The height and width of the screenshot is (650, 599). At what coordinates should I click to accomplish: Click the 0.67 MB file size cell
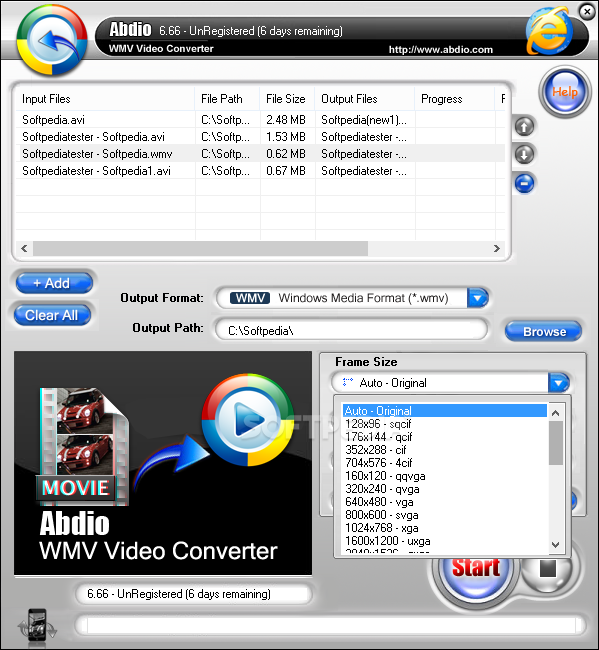pos(286,171)
